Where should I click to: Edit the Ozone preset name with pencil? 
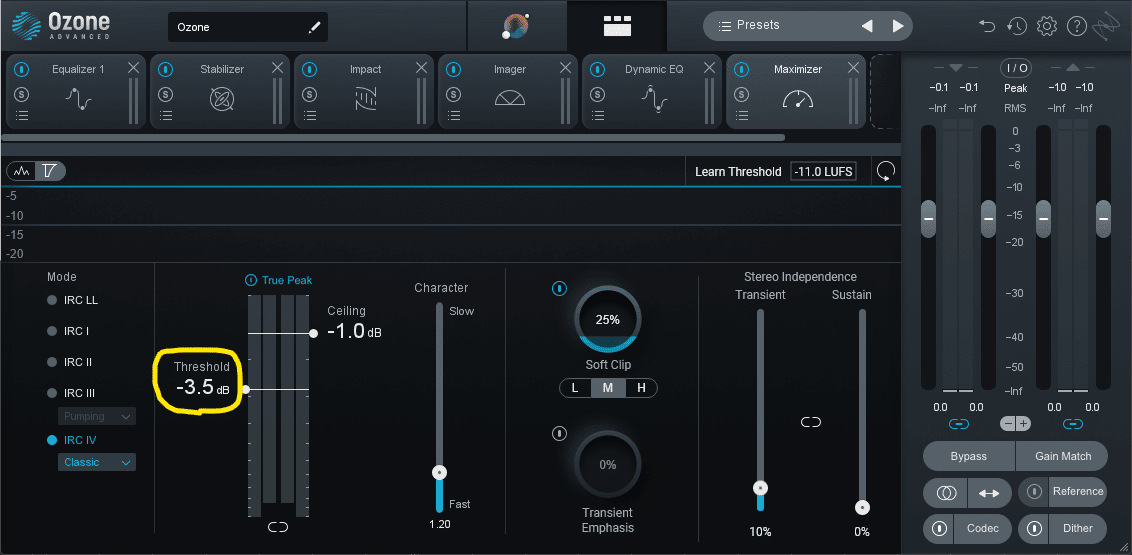[314, 27]
